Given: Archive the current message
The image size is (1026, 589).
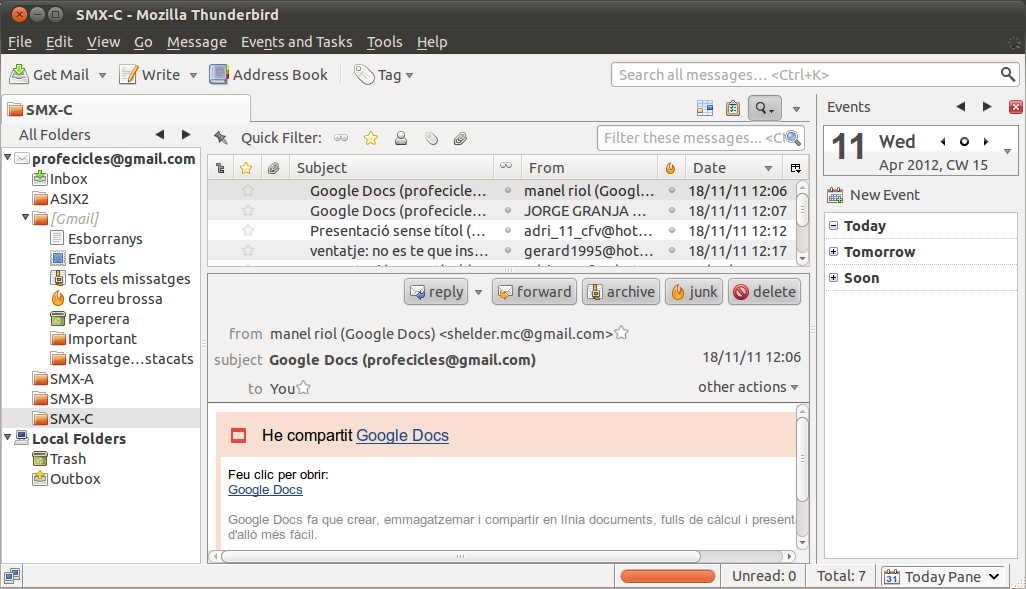Looking at the screenshot, I should [x=620, y=292].
